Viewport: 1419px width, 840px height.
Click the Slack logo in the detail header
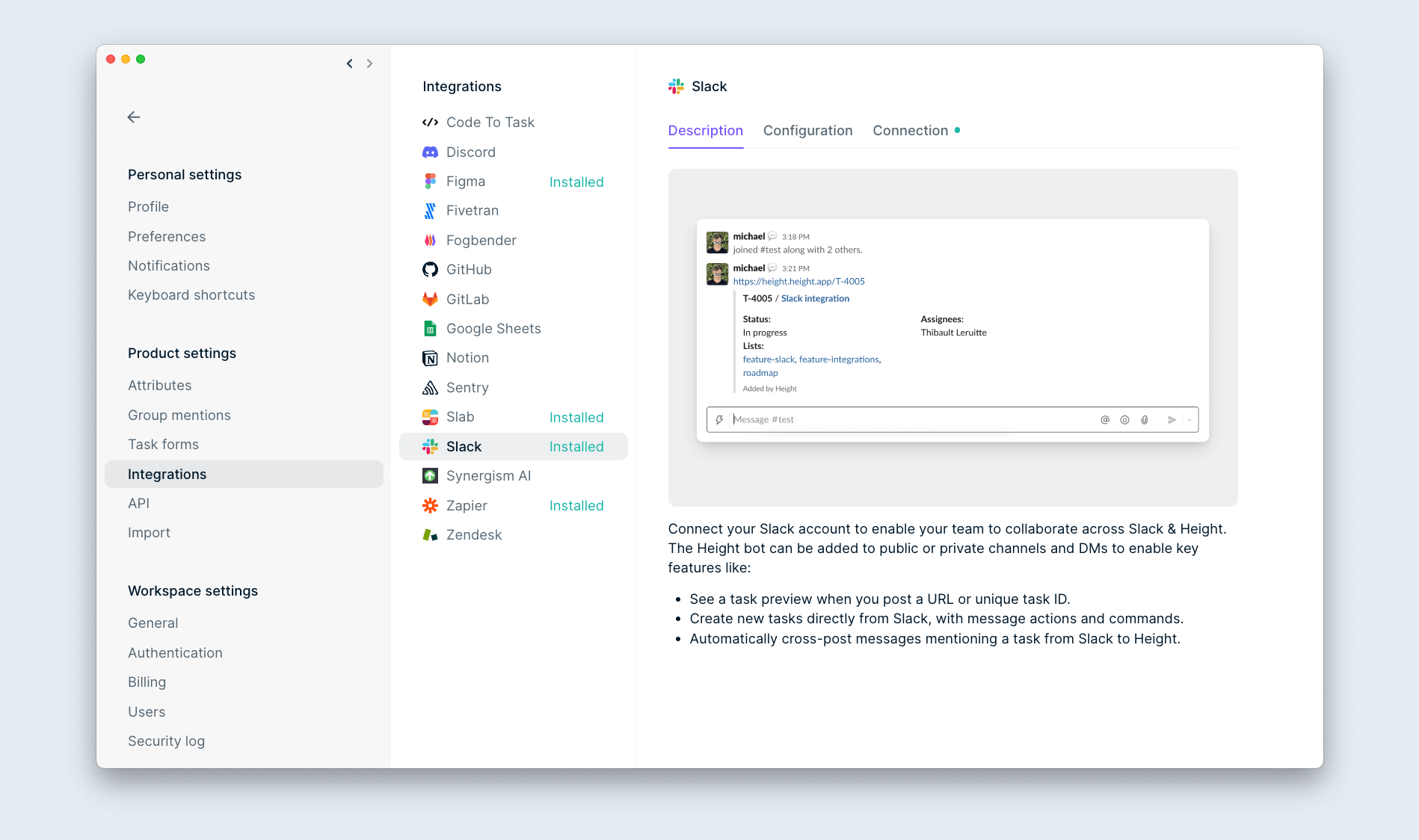pos(677,87)
